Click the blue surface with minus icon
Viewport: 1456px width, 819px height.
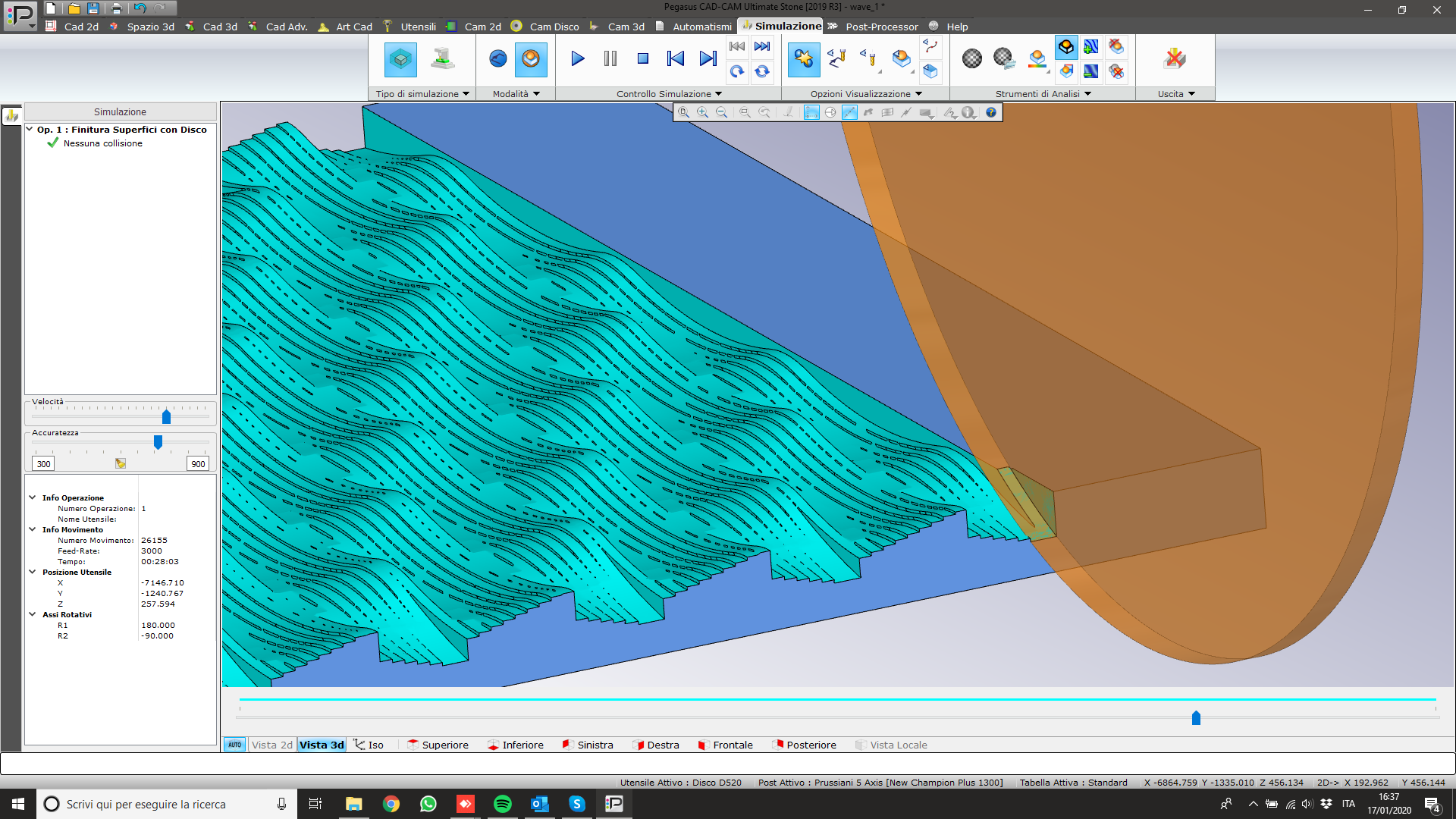coord(1091,71)
